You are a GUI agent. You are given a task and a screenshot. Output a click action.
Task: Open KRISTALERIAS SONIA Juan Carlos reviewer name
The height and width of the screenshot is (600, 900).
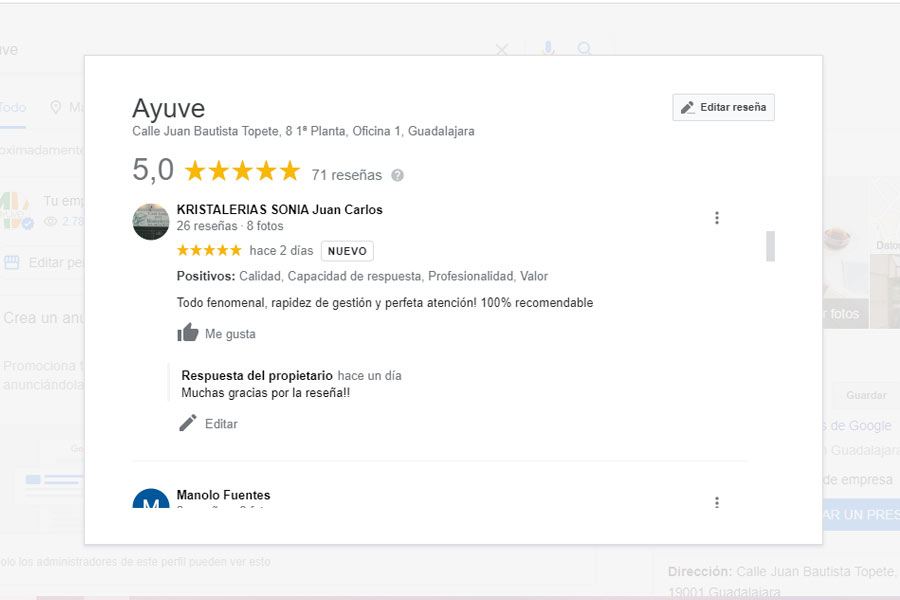[x=279, y=210]
